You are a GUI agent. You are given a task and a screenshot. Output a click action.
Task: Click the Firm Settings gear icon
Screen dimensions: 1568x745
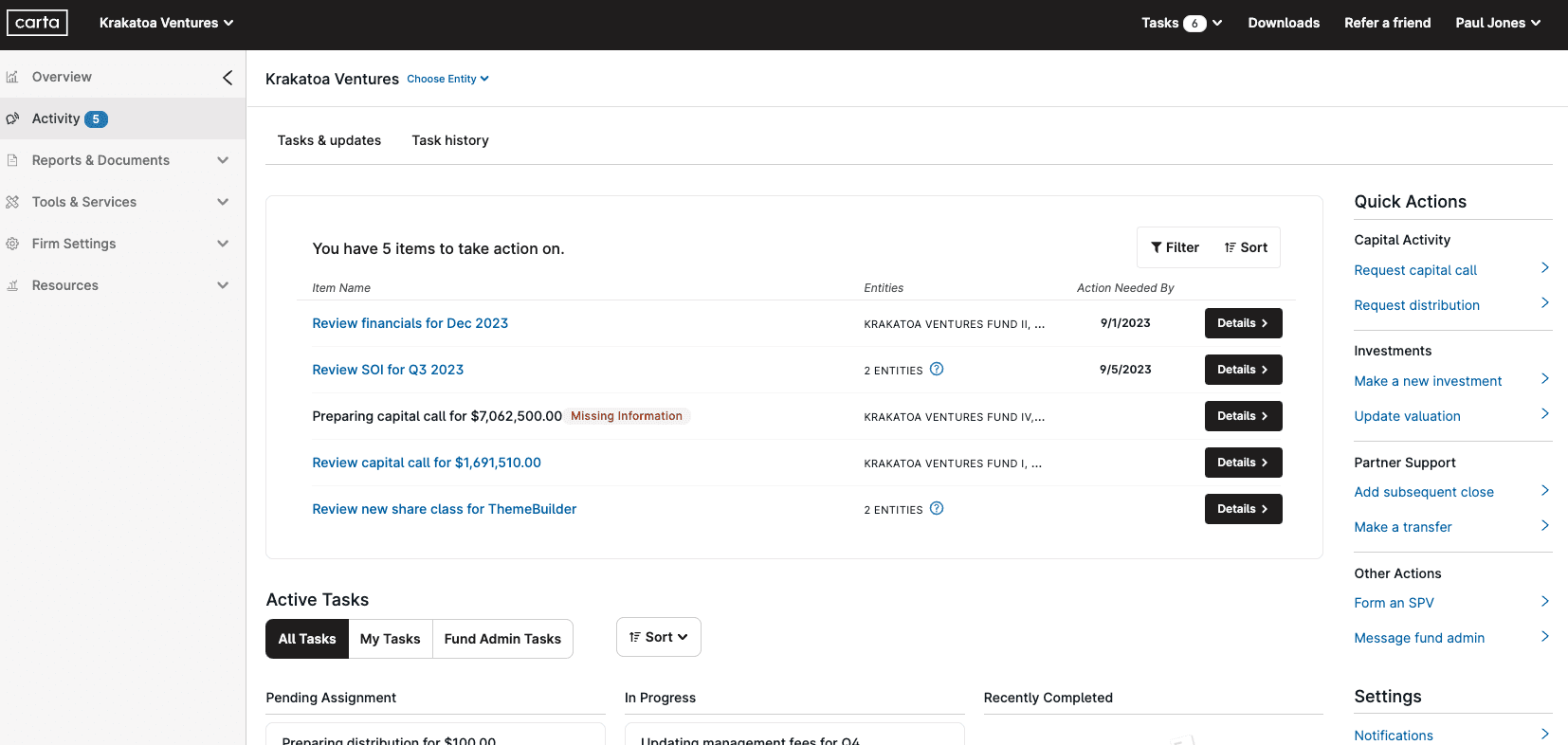click(12, 244)
